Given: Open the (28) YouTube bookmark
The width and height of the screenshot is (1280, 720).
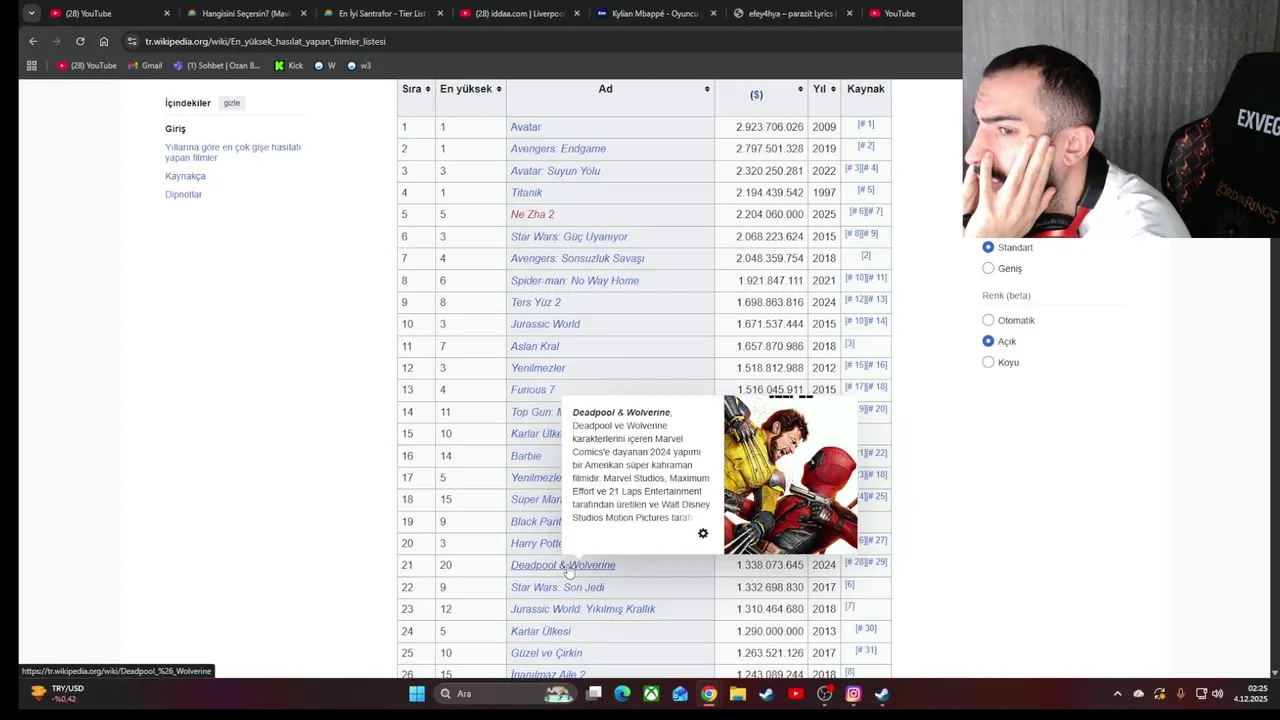Looking at the screenshot, I should pyautogui.click(x=87, y=66).
